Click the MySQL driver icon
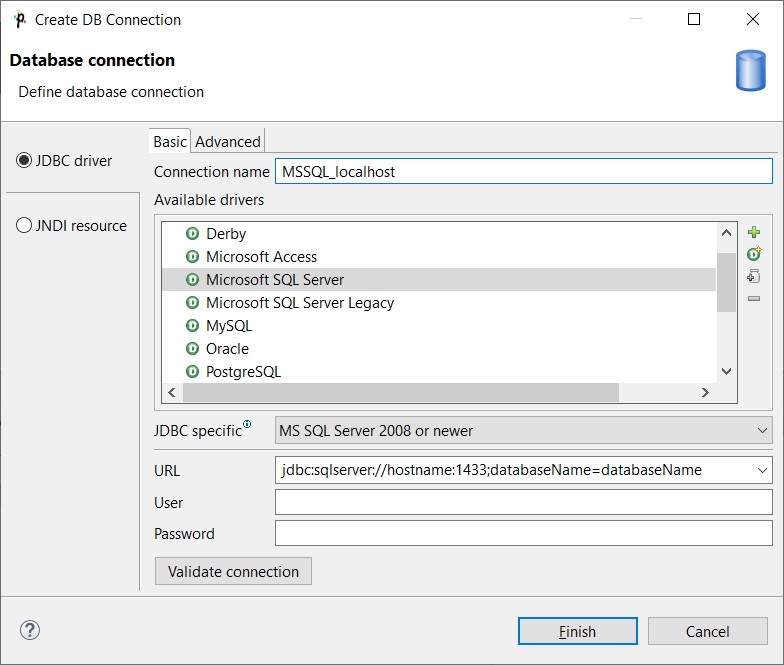Image resolution: width=784 pixels, height=665 pixels. point(192,326)
